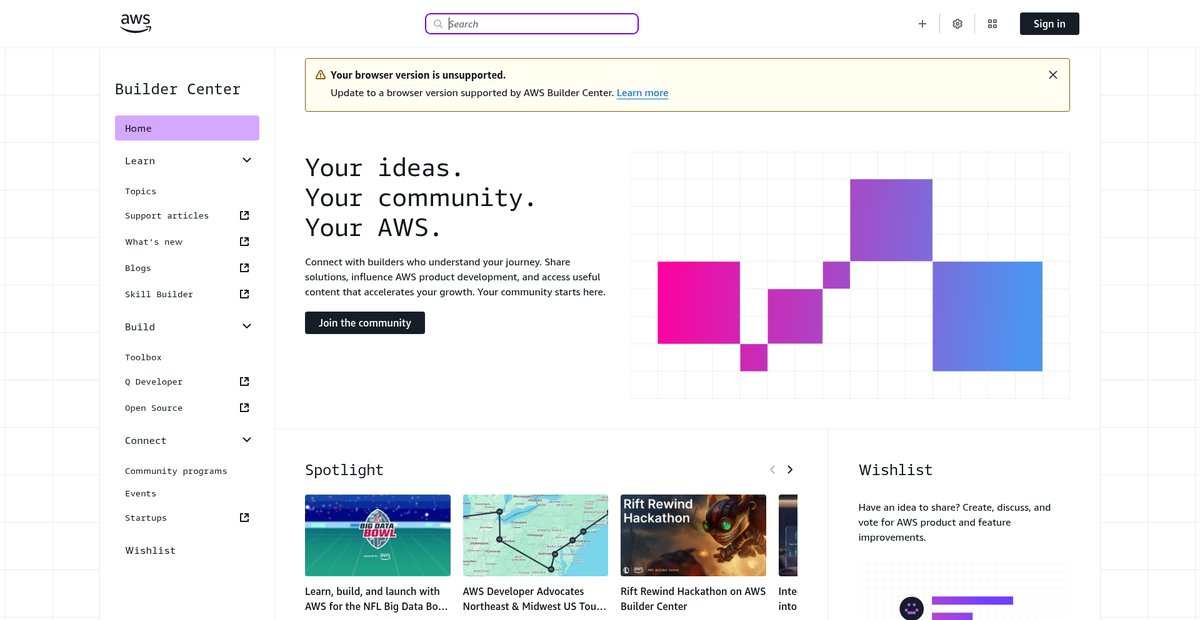The width and height of the screenshot is (1200, 620).
Task: Open What's new in sidebar
Action: [154, 242]
